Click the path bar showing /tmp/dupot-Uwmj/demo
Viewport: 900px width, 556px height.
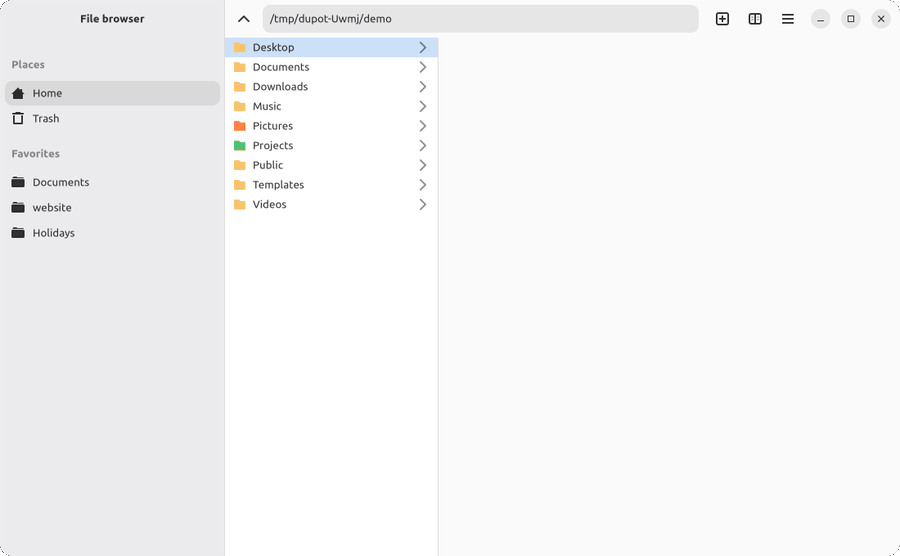(480, 19)
